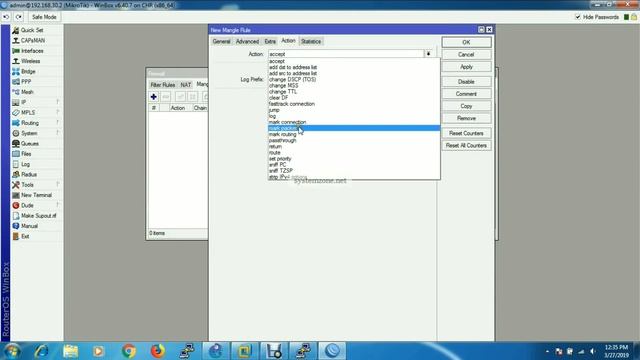The image size is (640, 360).
Task: Open Filter Rules tab in Firewall
Action: [x=162, y=84]
